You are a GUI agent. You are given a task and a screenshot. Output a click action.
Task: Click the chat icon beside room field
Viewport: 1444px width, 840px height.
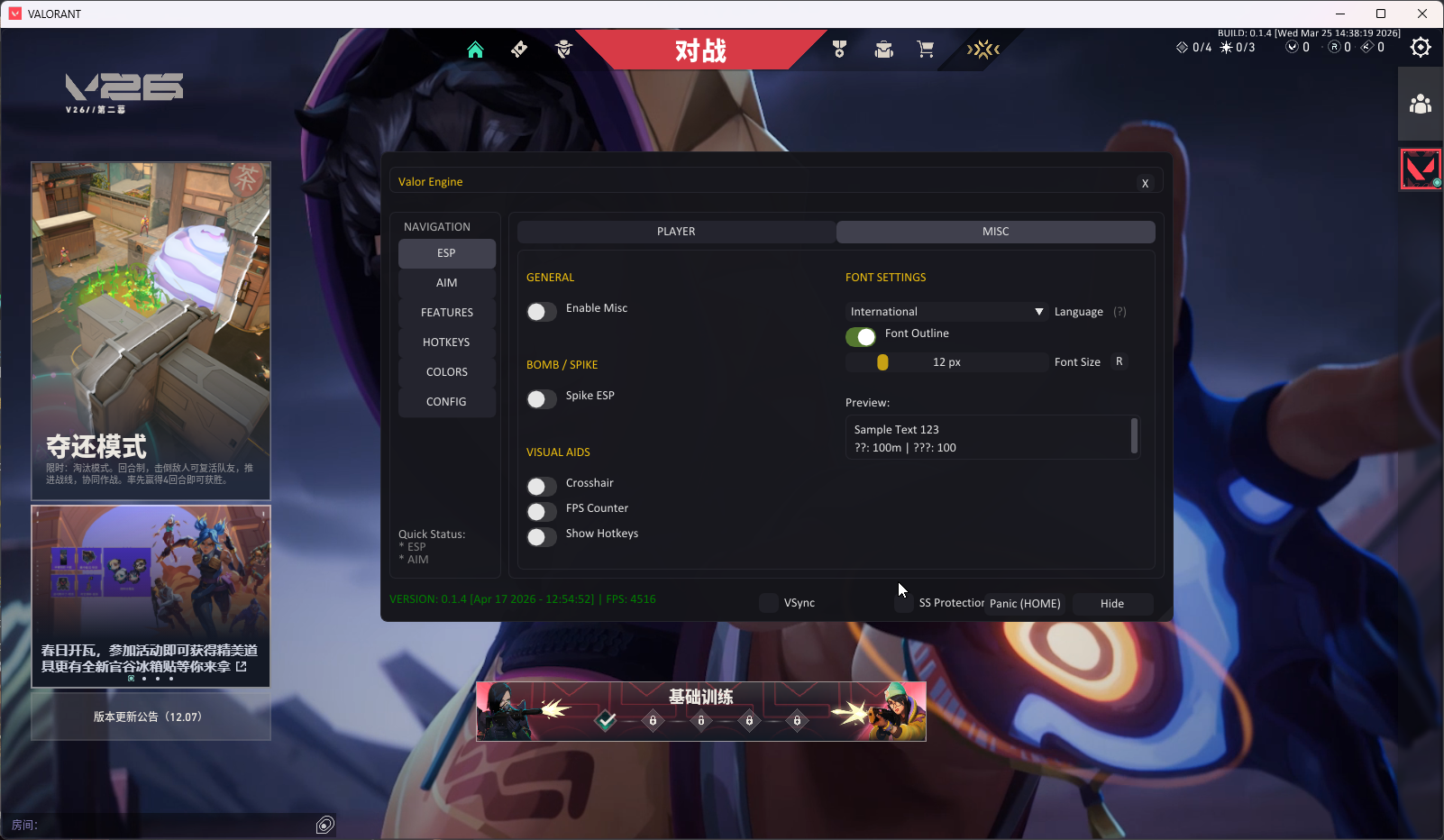tap(325, 825)
